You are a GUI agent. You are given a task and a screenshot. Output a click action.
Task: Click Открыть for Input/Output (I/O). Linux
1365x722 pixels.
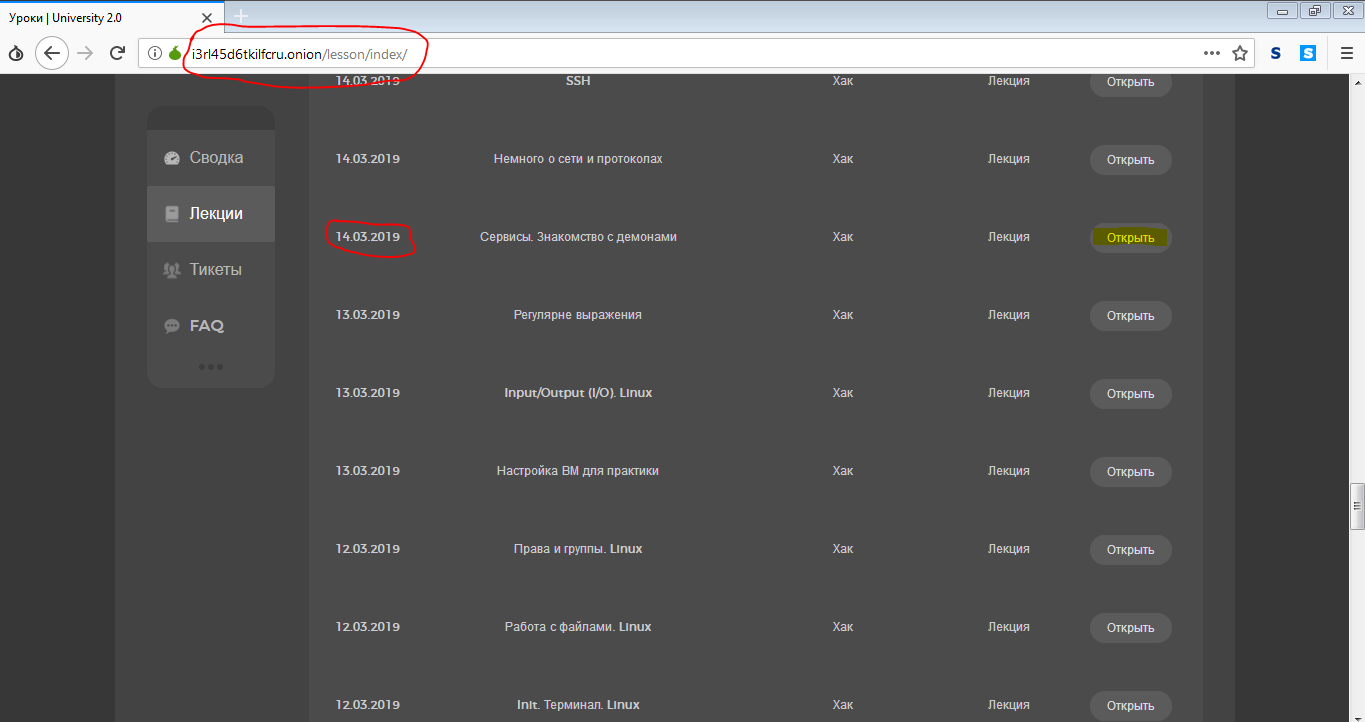coord(1130,394)
